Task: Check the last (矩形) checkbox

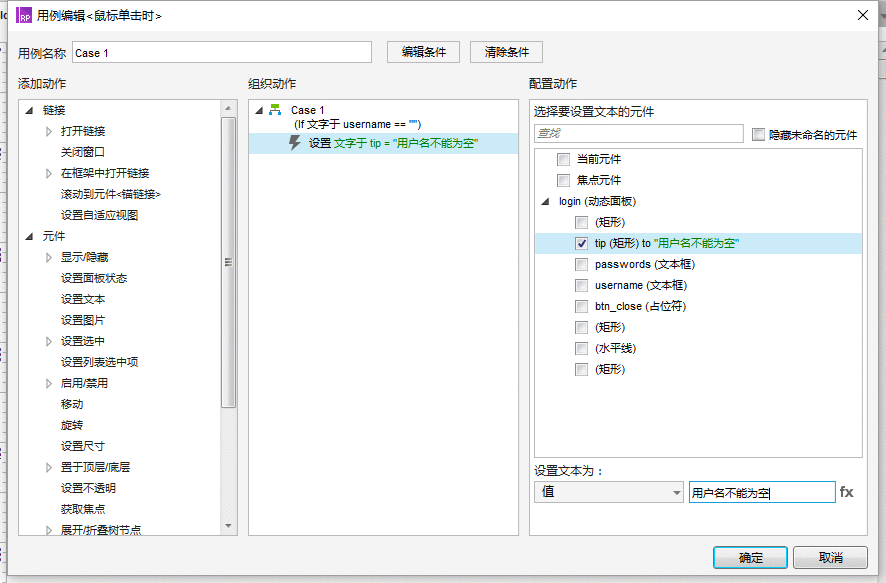Action: (x=581, y=369)
